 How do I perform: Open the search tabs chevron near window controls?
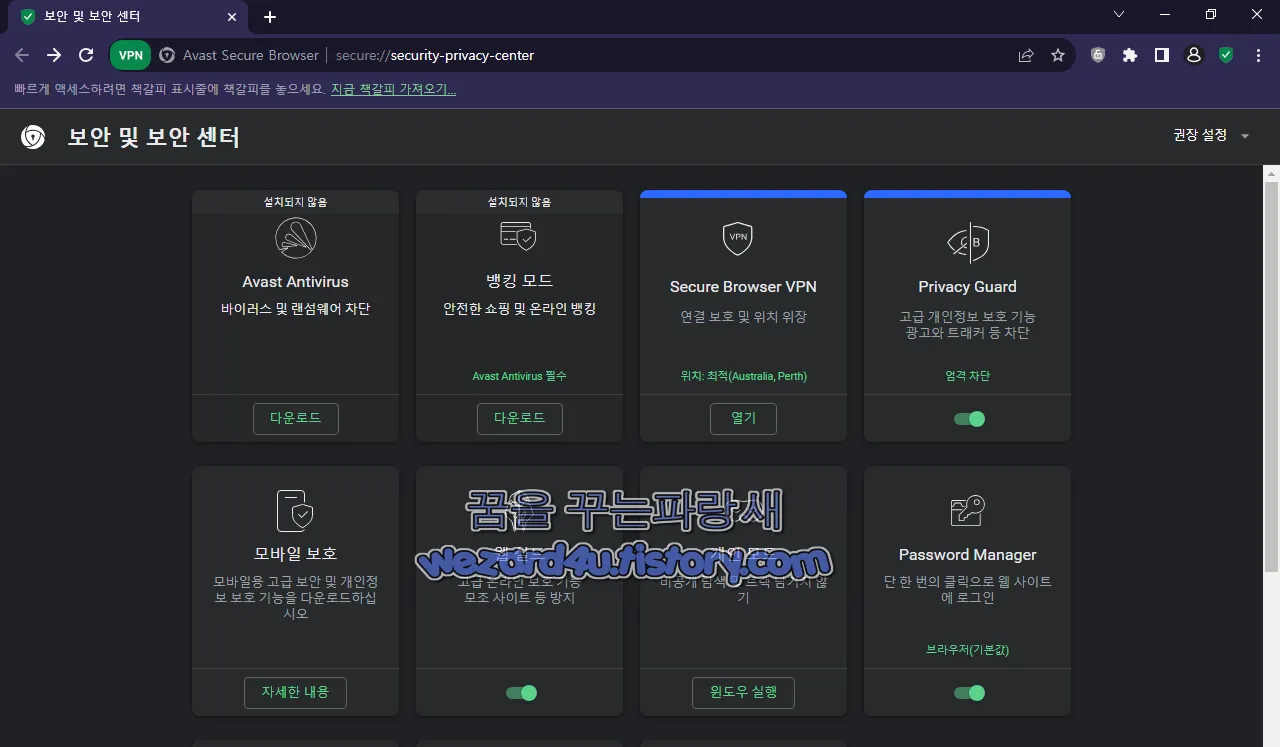1118,15
